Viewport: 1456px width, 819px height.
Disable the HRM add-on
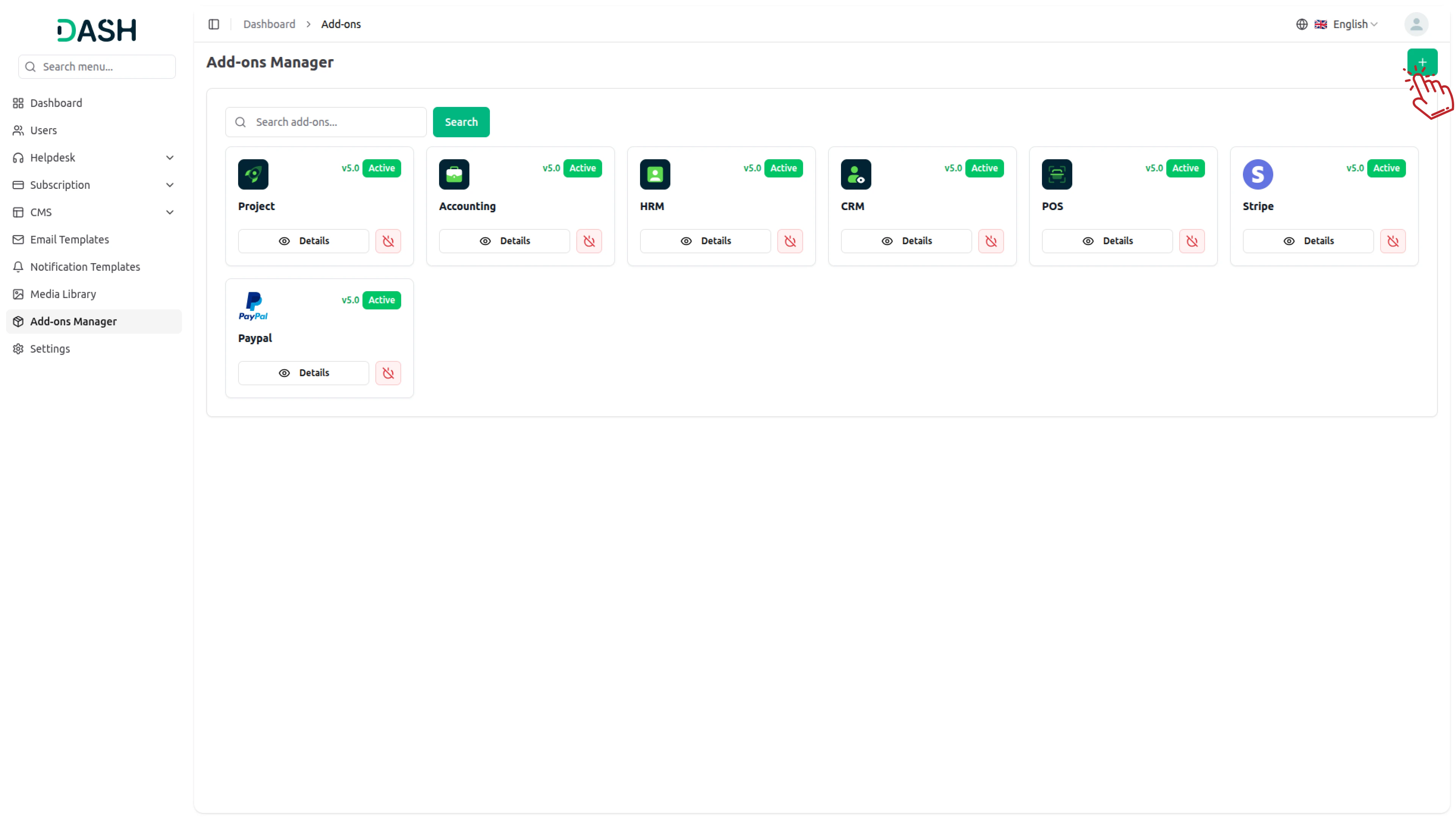[x=789, y=241]
